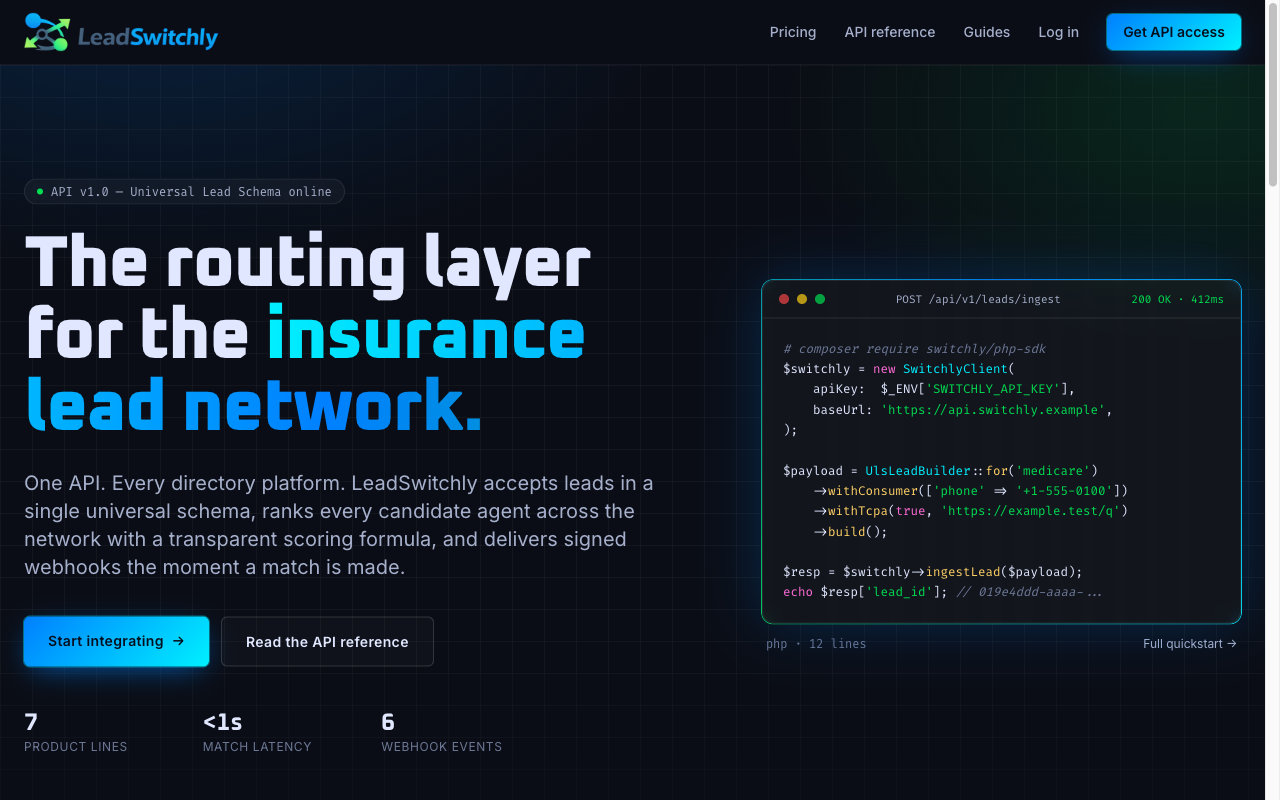
Task: Click the ingestLead code line
Action: coord(933,572)
